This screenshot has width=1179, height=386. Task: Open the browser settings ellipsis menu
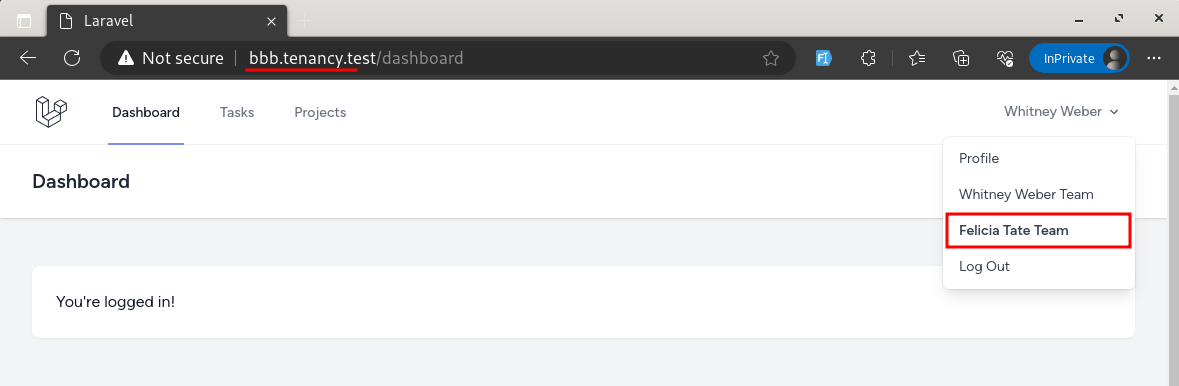click(x=1153, y=58)
